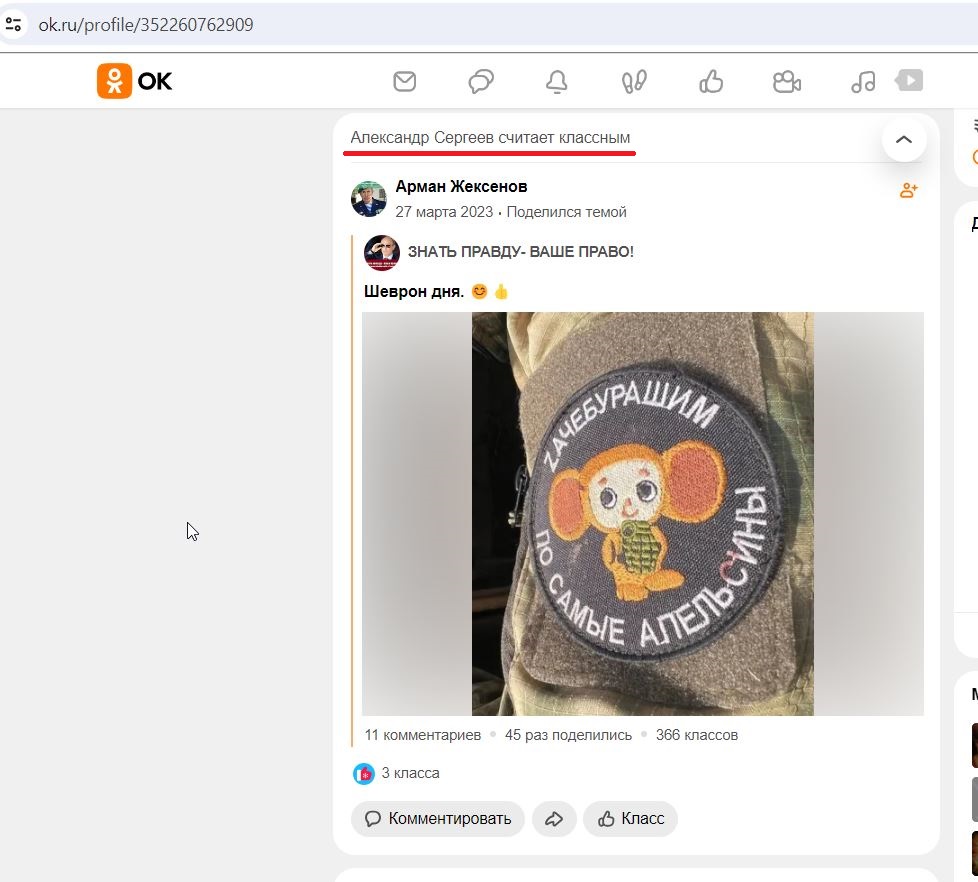The image size is (978, 882).
Task: Open the Cheburashka patch photo
Action: (642, 514)
